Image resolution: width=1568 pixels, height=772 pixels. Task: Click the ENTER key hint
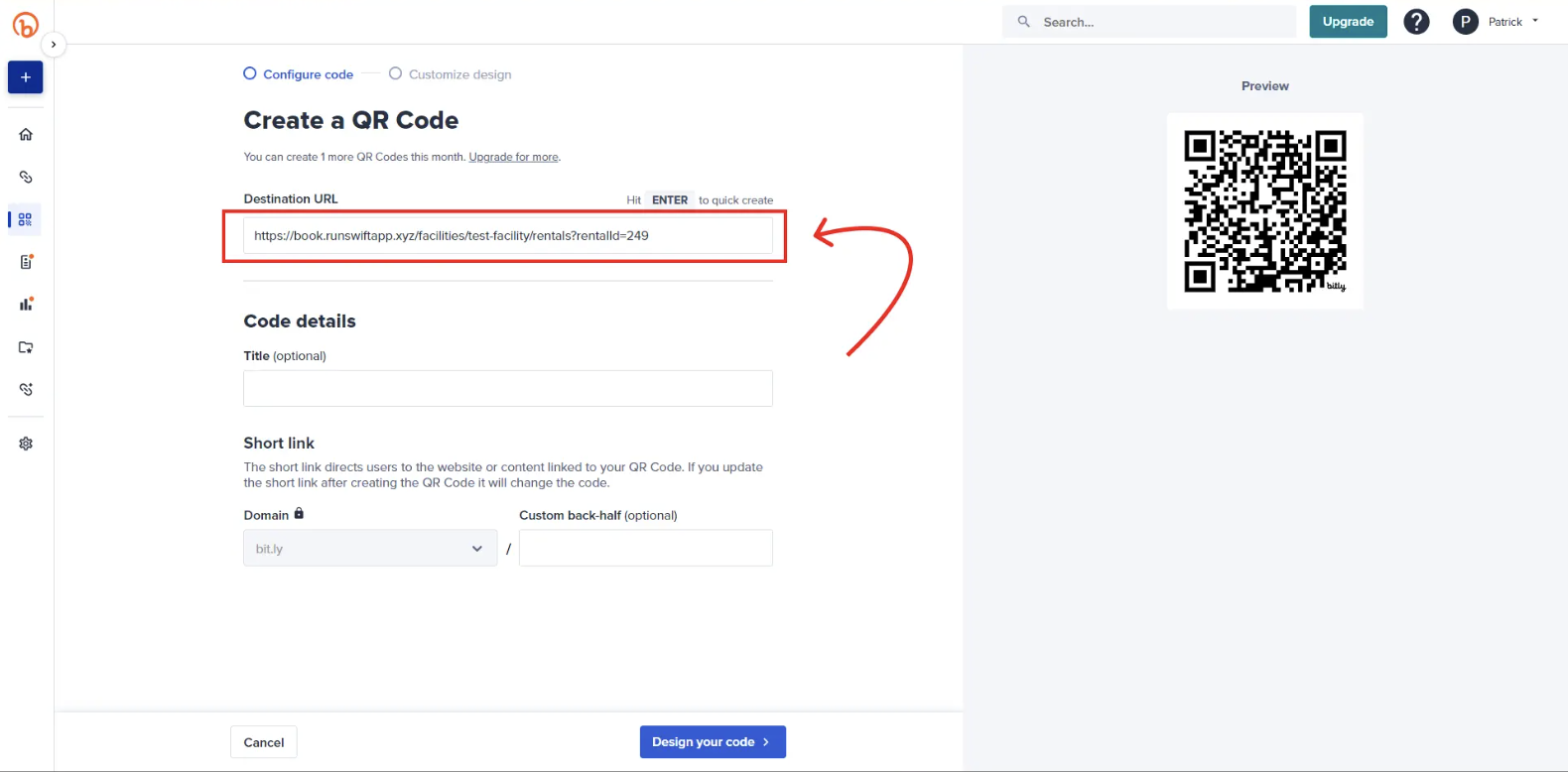coord(670,199)
